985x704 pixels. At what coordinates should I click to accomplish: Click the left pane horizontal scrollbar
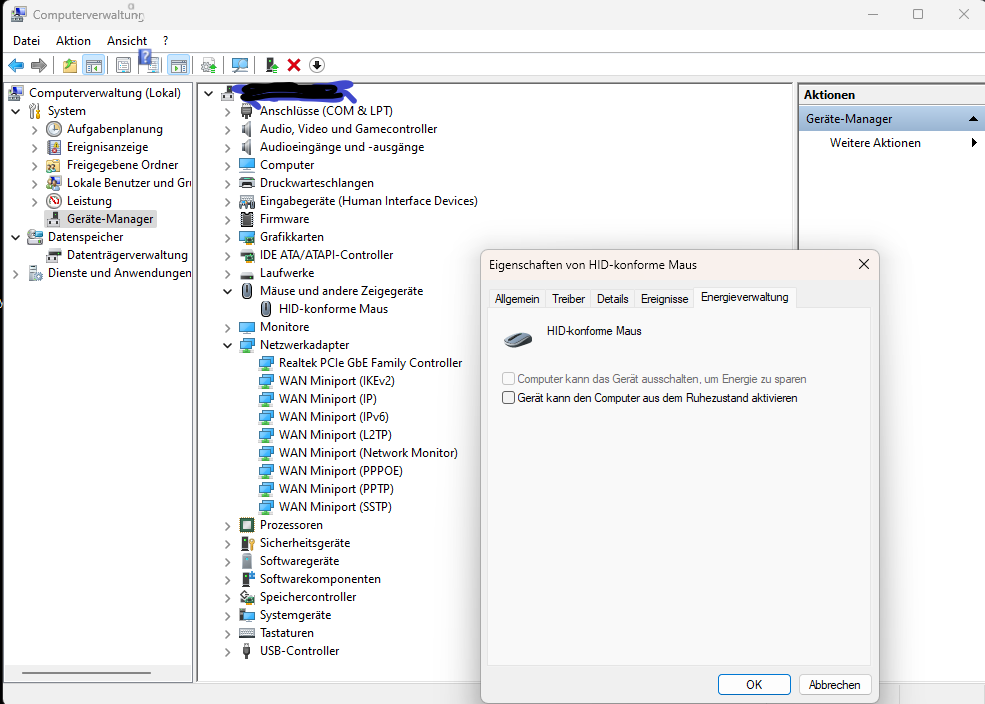point(86,673)
